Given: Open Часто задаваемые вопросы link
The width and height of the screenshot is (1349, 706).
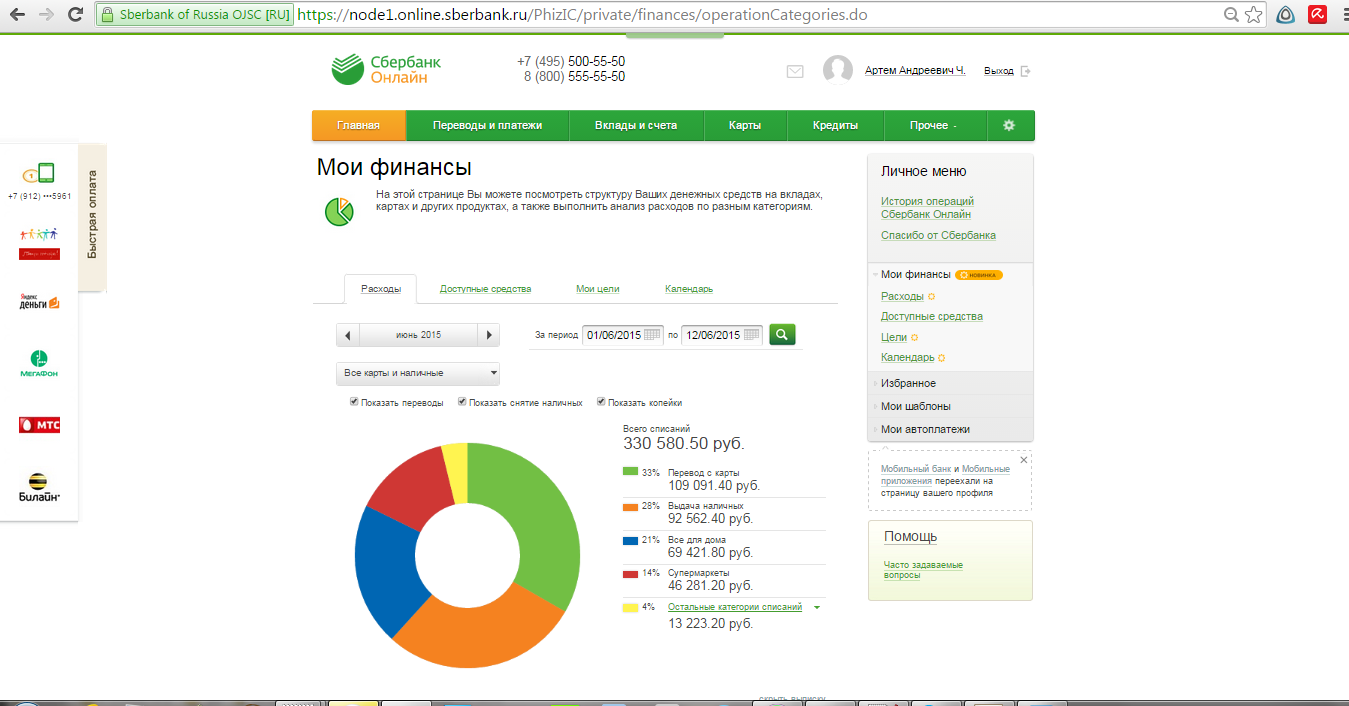Looking at the screenshot, I should click(x=923, y=570).
